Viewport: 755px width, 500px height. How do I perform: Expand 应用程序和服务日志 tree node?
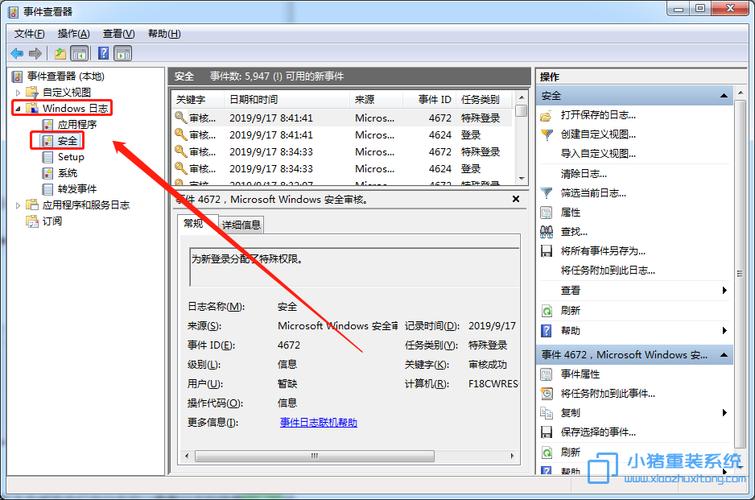click(18, 205)
